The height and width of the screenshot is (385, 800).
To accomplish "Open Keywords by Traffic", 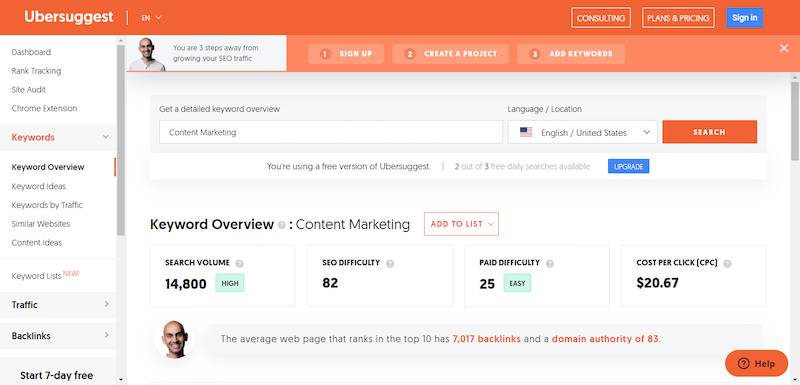I will [47, 205].
